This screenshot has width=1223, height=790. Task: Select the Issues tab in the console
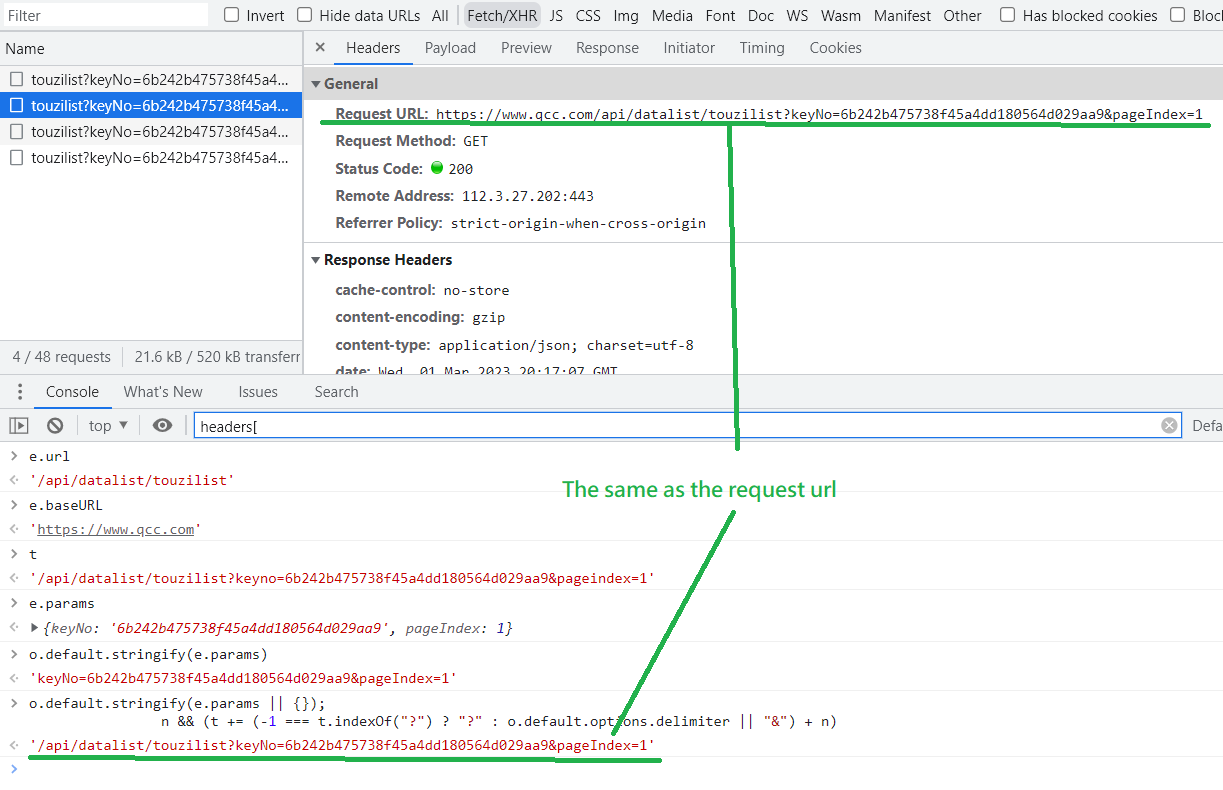(258, 391)
